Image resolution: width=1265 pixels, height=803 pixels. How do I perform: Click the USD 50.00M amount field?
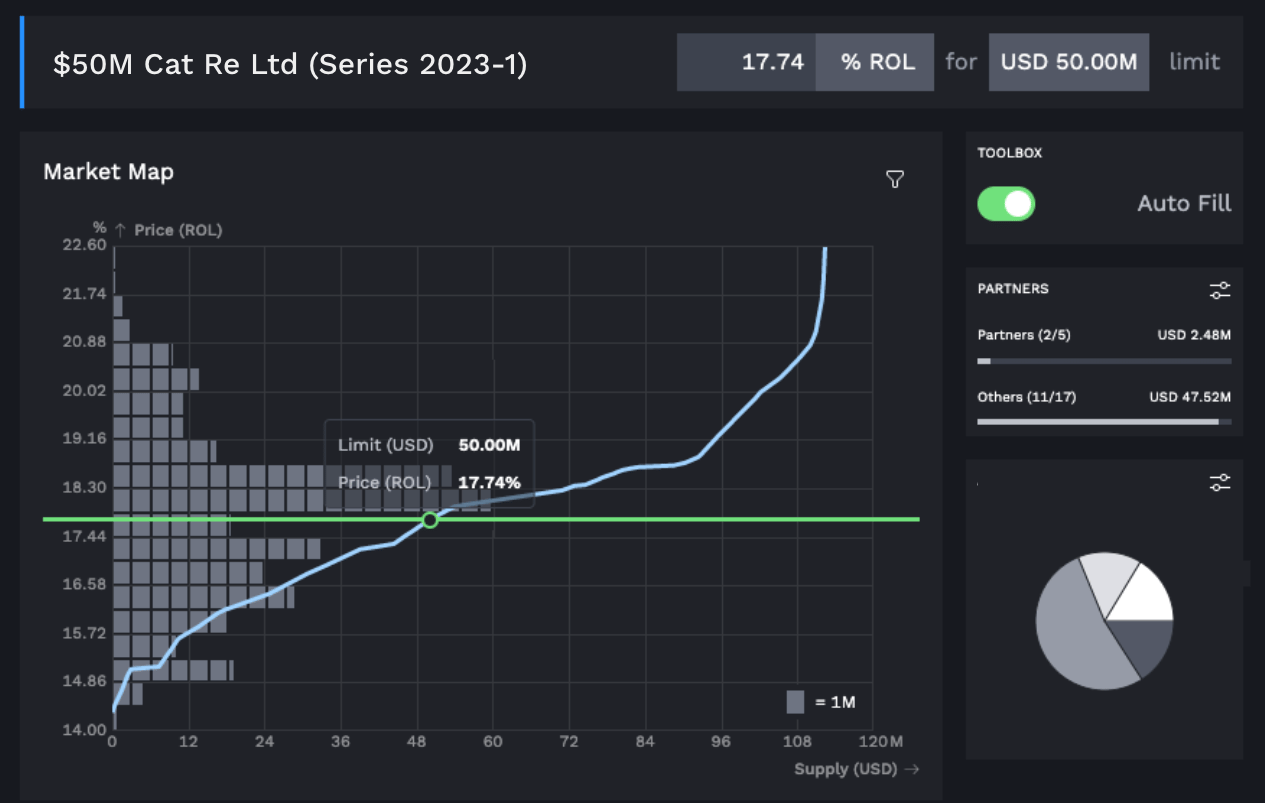click(x=1068, y=62)
